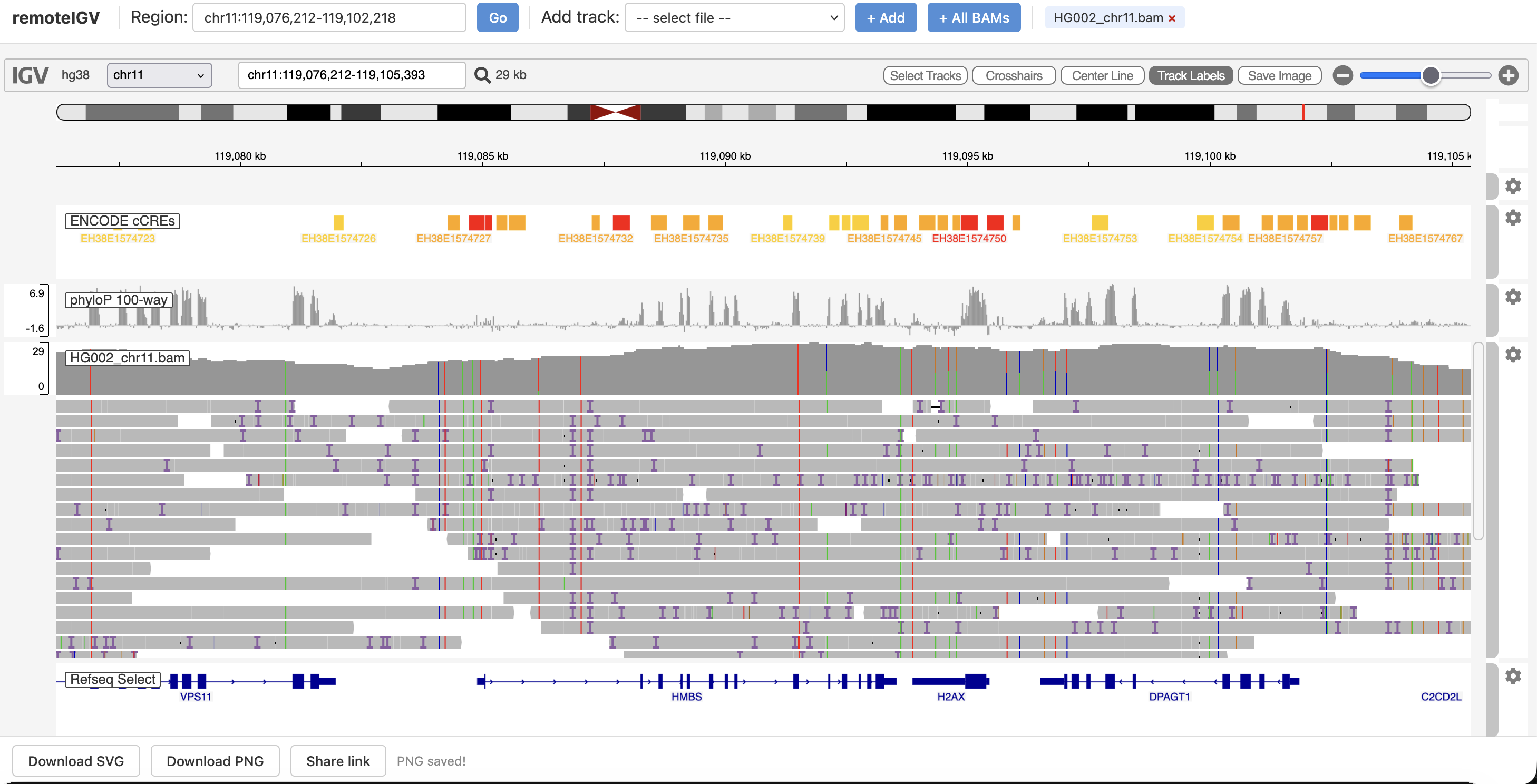
Task: Click the + Add button
Action: pos(886,18)
